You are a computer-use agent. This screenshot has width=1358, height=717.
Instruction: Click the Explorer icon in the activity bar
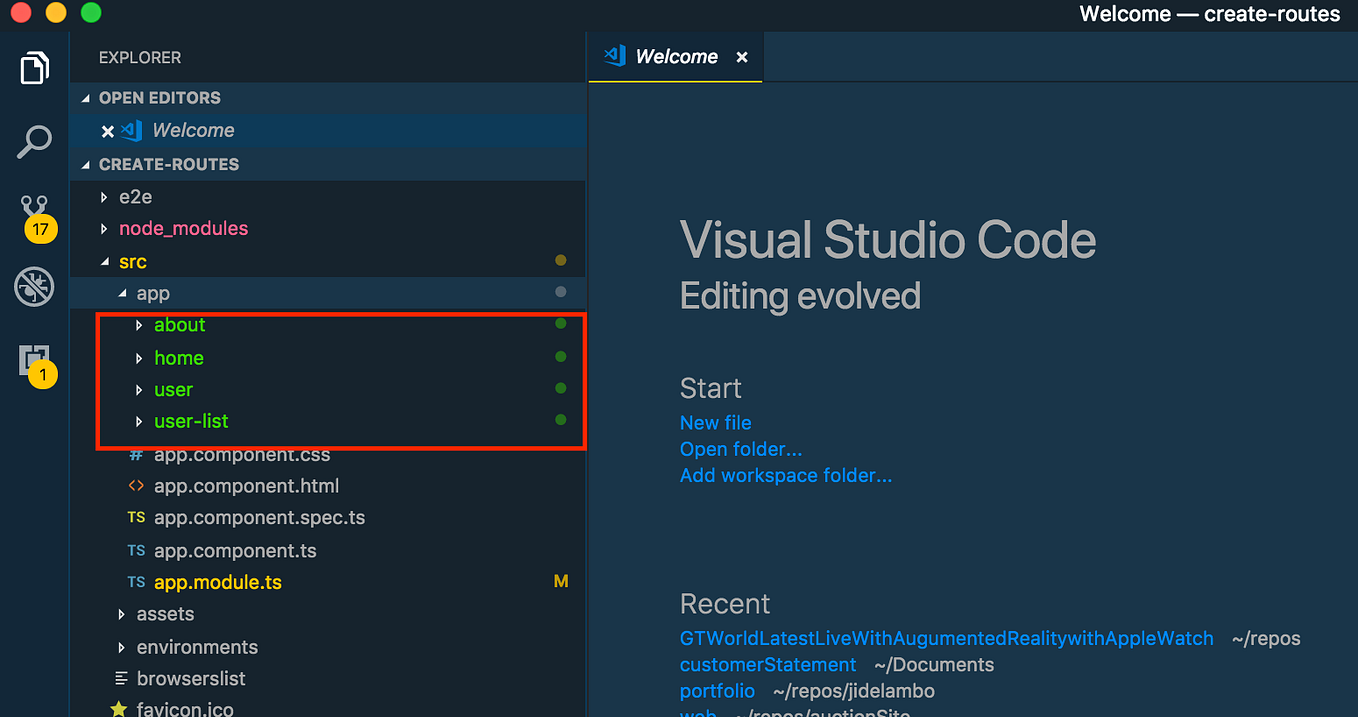coord(34,67)
